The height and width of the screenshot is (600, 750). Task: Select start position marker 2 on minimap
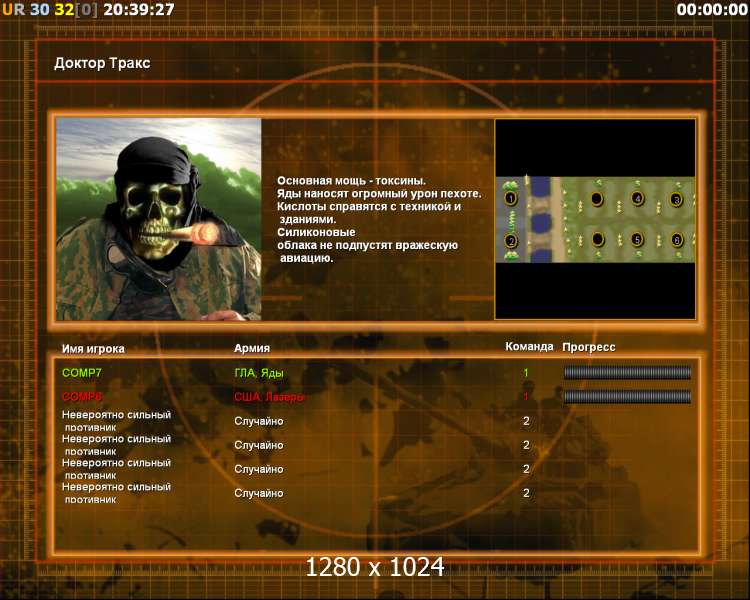pos(511,240)
